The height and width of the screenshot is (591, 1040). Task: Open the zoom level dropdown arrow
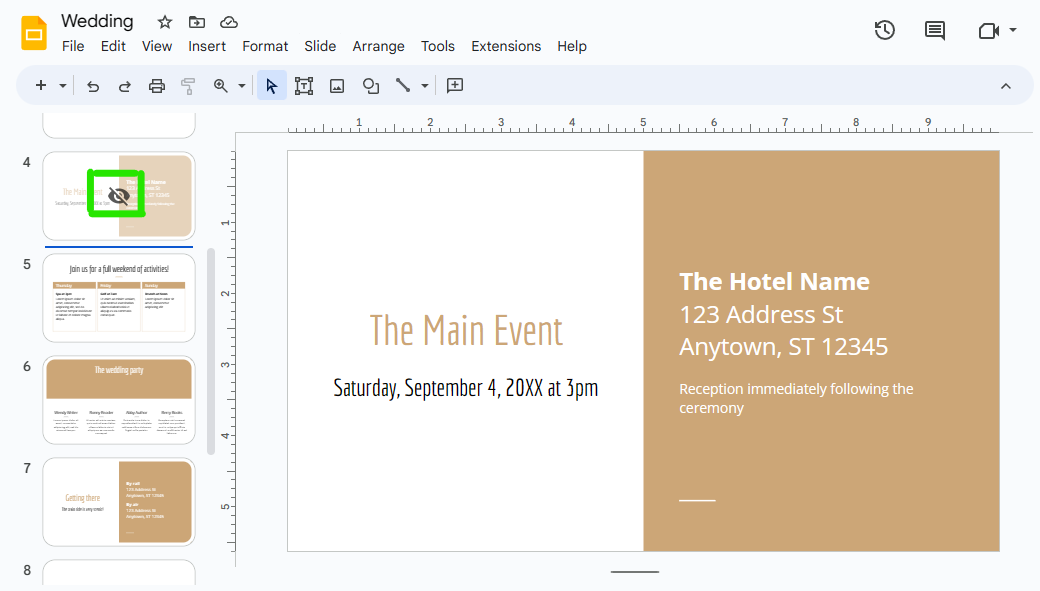pos(241,86)
